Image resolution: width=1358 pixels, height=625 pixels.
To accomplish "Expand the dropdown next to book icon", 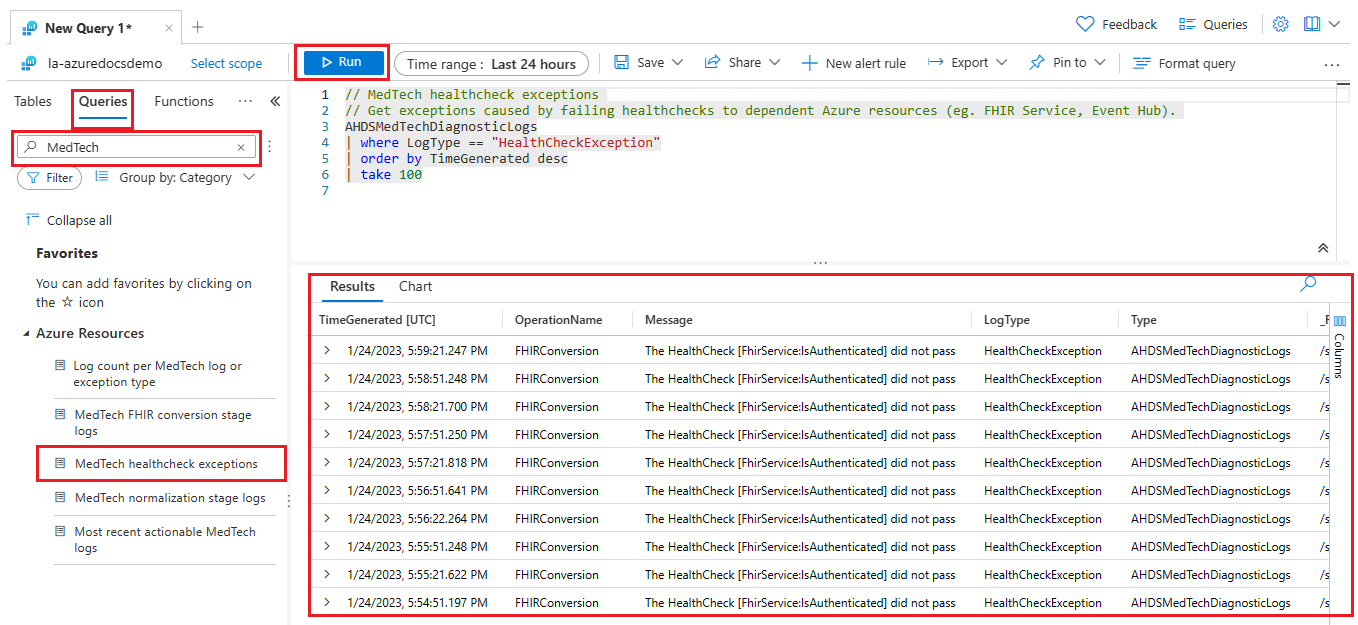I will pyautogui.click(x=1334, y=24).
